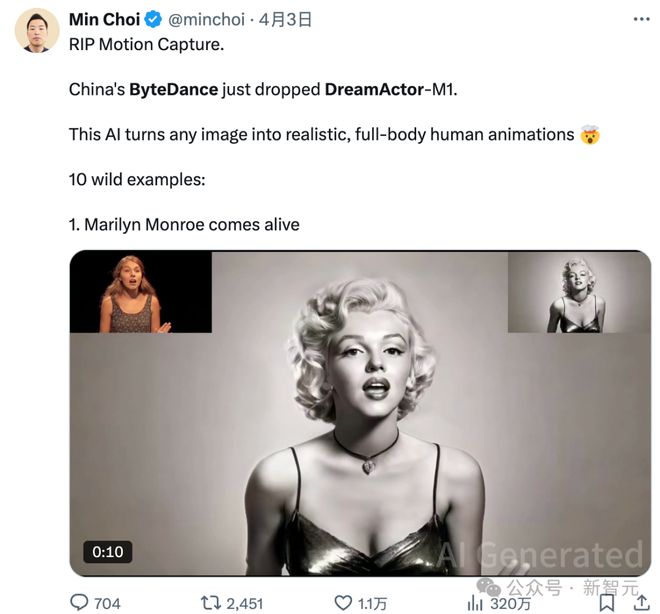Click the exploding head emoji
Screen dimensions: 660x614
[590, 134]
